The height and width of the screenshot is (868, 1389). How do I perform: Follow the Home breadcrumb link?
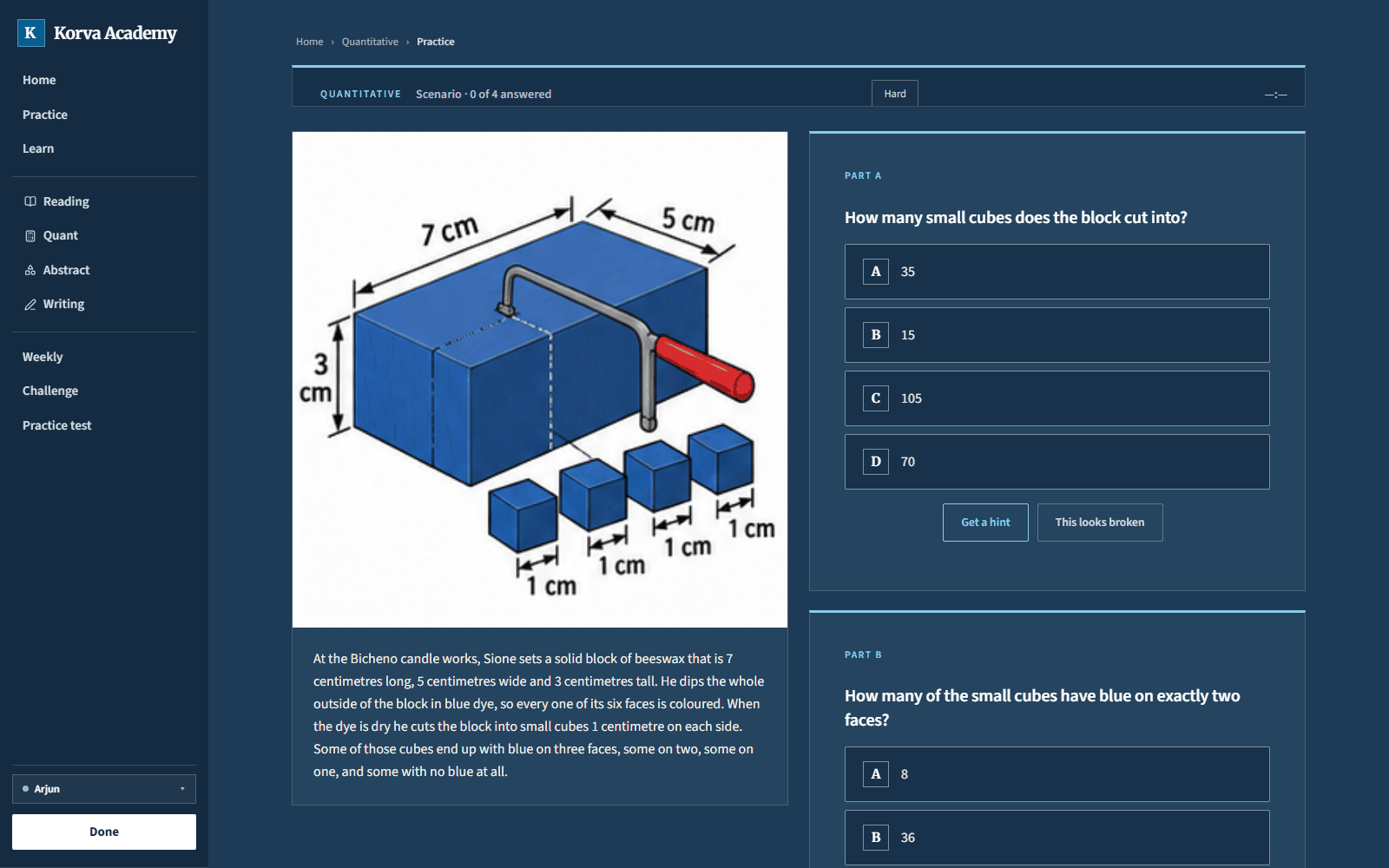pos(309,42)
